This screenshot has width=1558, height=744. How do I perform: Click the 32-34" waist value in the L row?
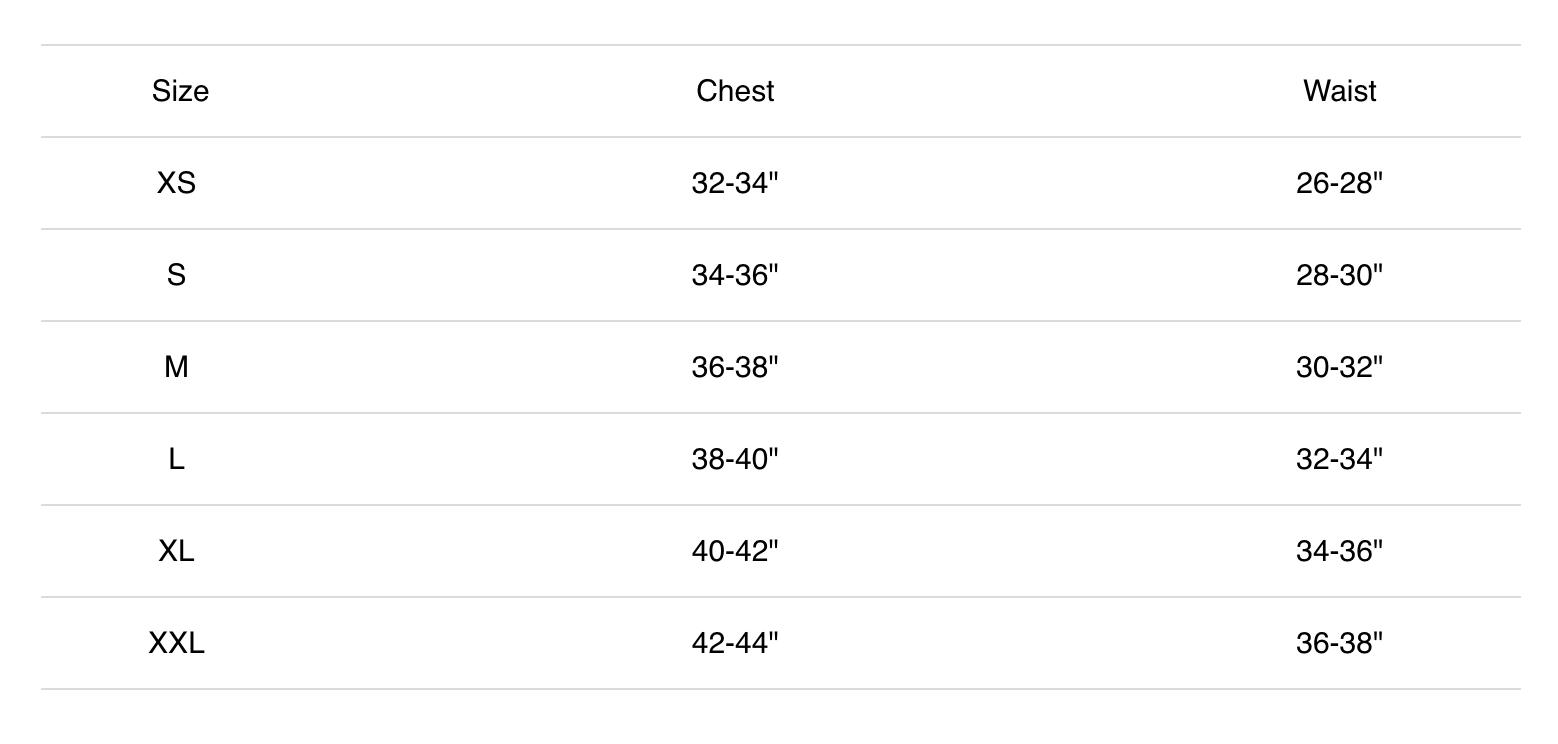pos(1339,459)
